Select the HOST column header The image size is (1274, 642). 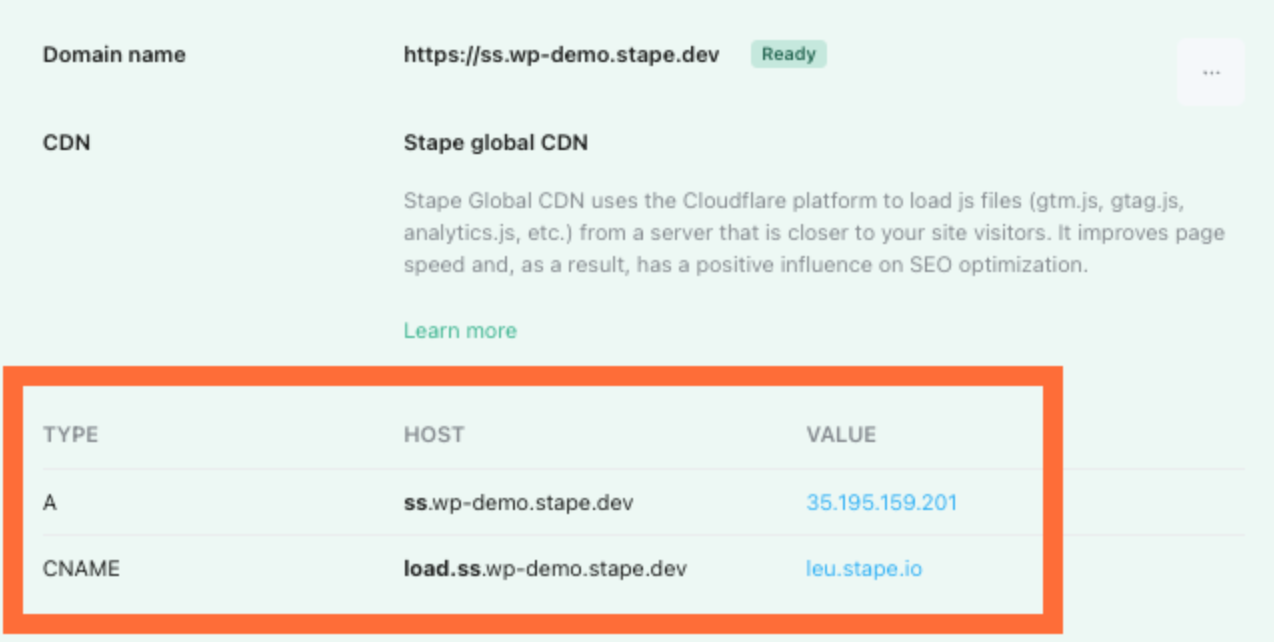coord(431,434)
